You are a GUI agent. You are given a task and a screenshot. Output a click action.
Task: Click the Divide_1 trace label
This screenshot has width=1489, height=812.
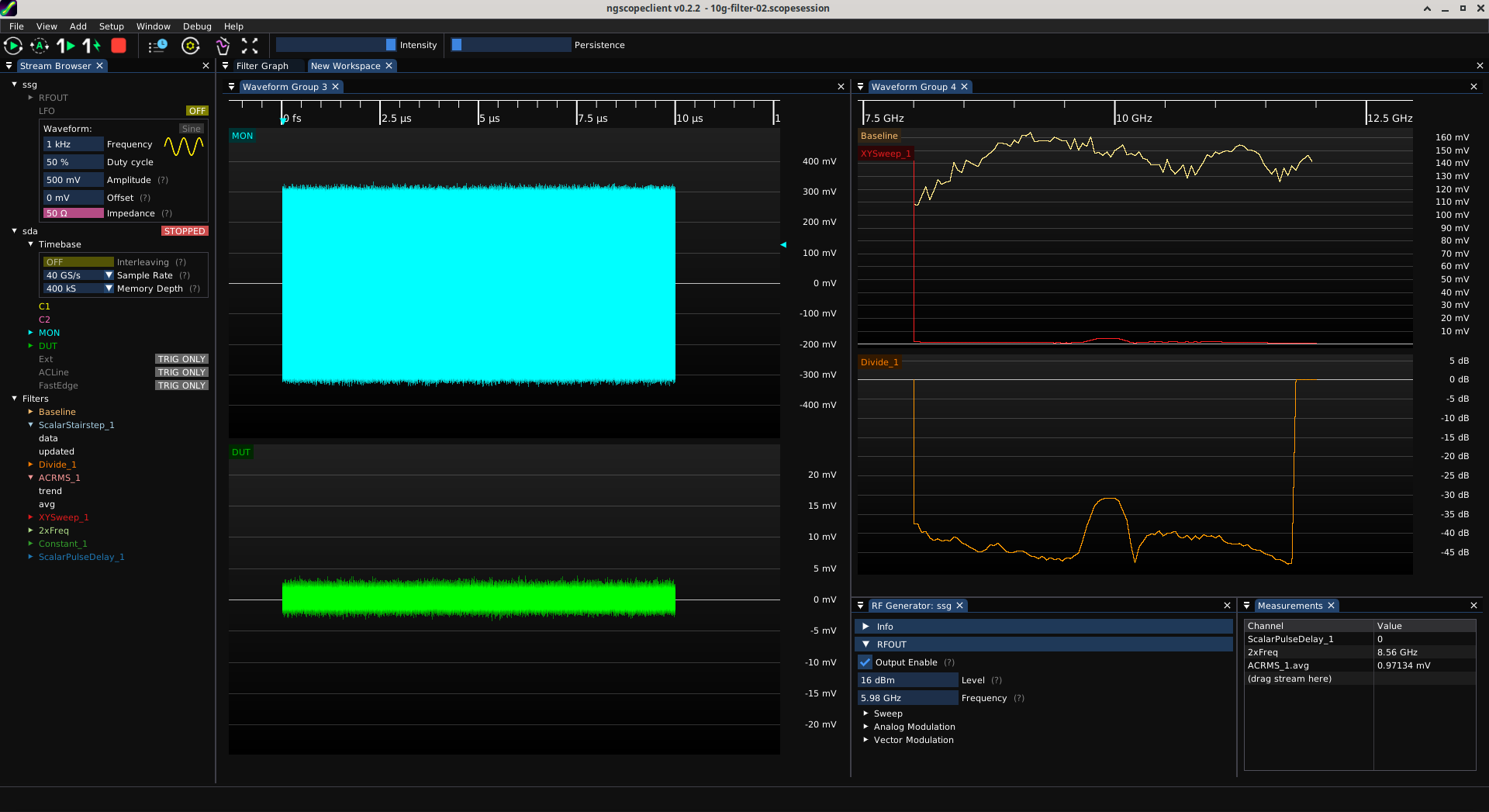[879, 362]
